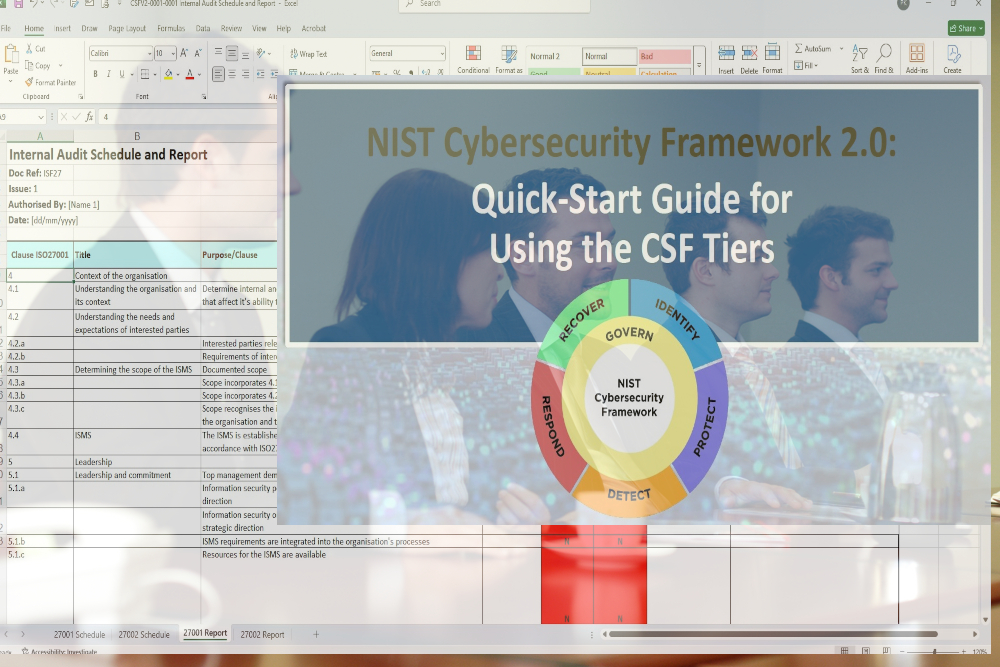Apply the Normal 2 cell style
Viewport: 1000px width, 667px height.
pyautogui.click(x=554, y=56)
